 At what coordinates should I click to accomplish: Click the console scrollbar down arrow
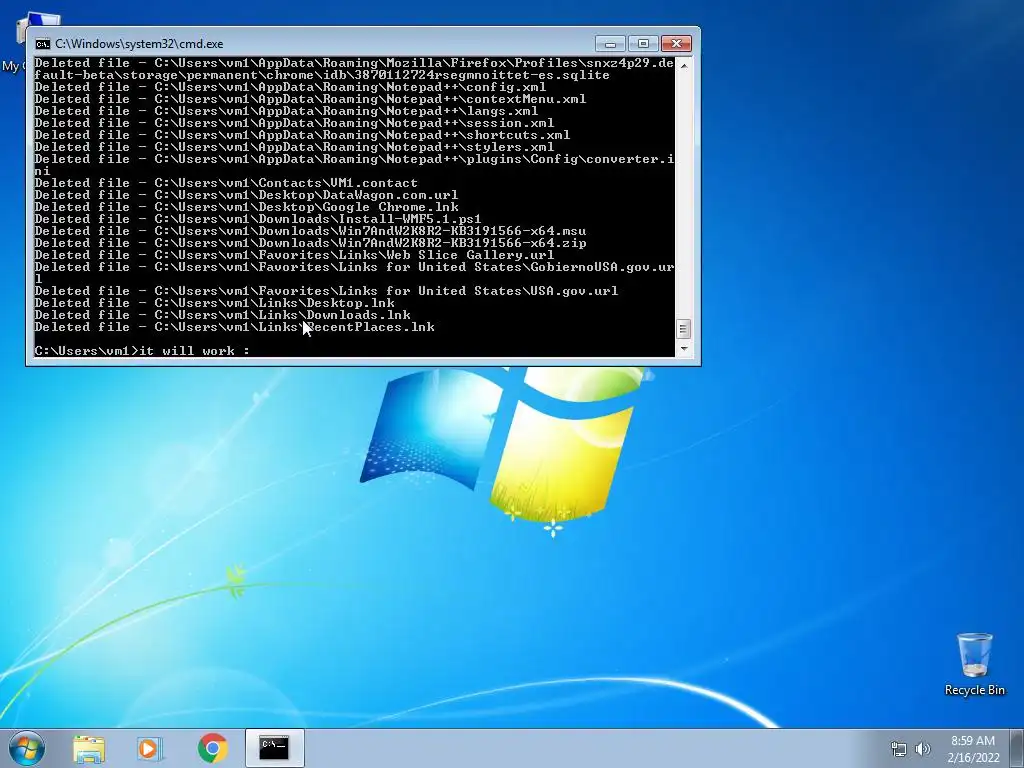683,349
